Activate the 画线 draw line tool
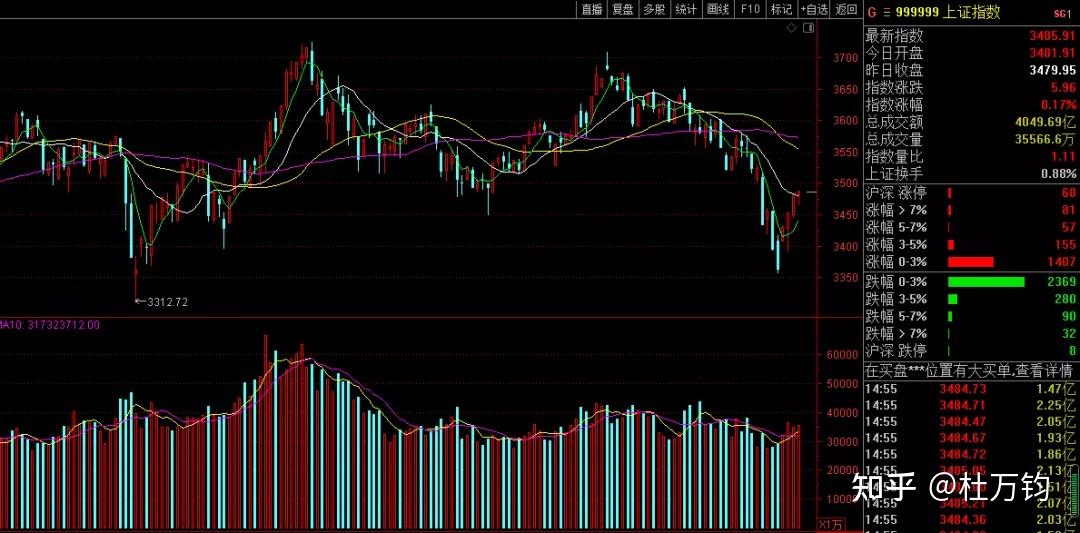The image size is (1080, 533). [x=717, y=9]
